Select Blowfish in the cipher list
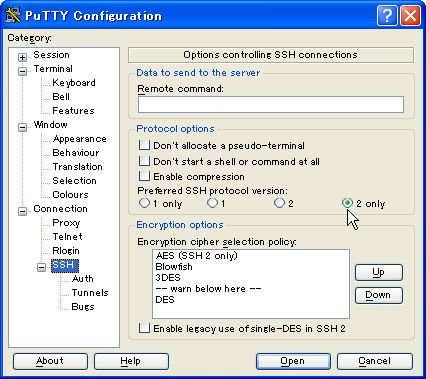 pyautogui.click(x=251, y=267)
